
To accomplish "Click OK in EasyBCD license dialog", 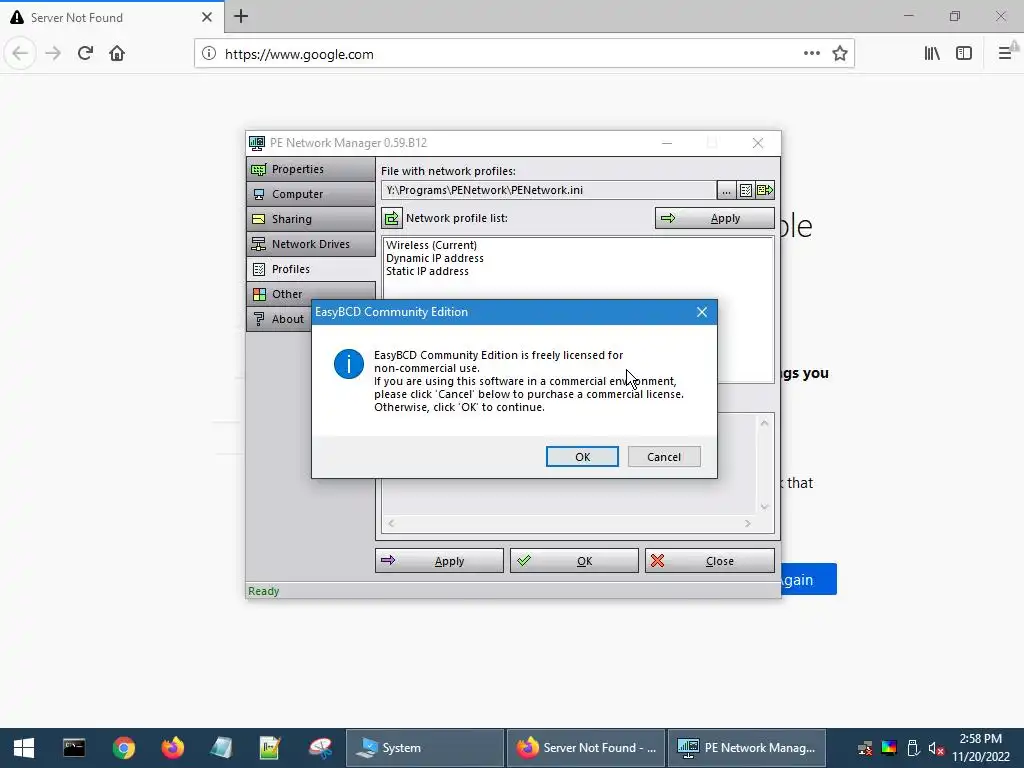I will click(x=582, y=456).
